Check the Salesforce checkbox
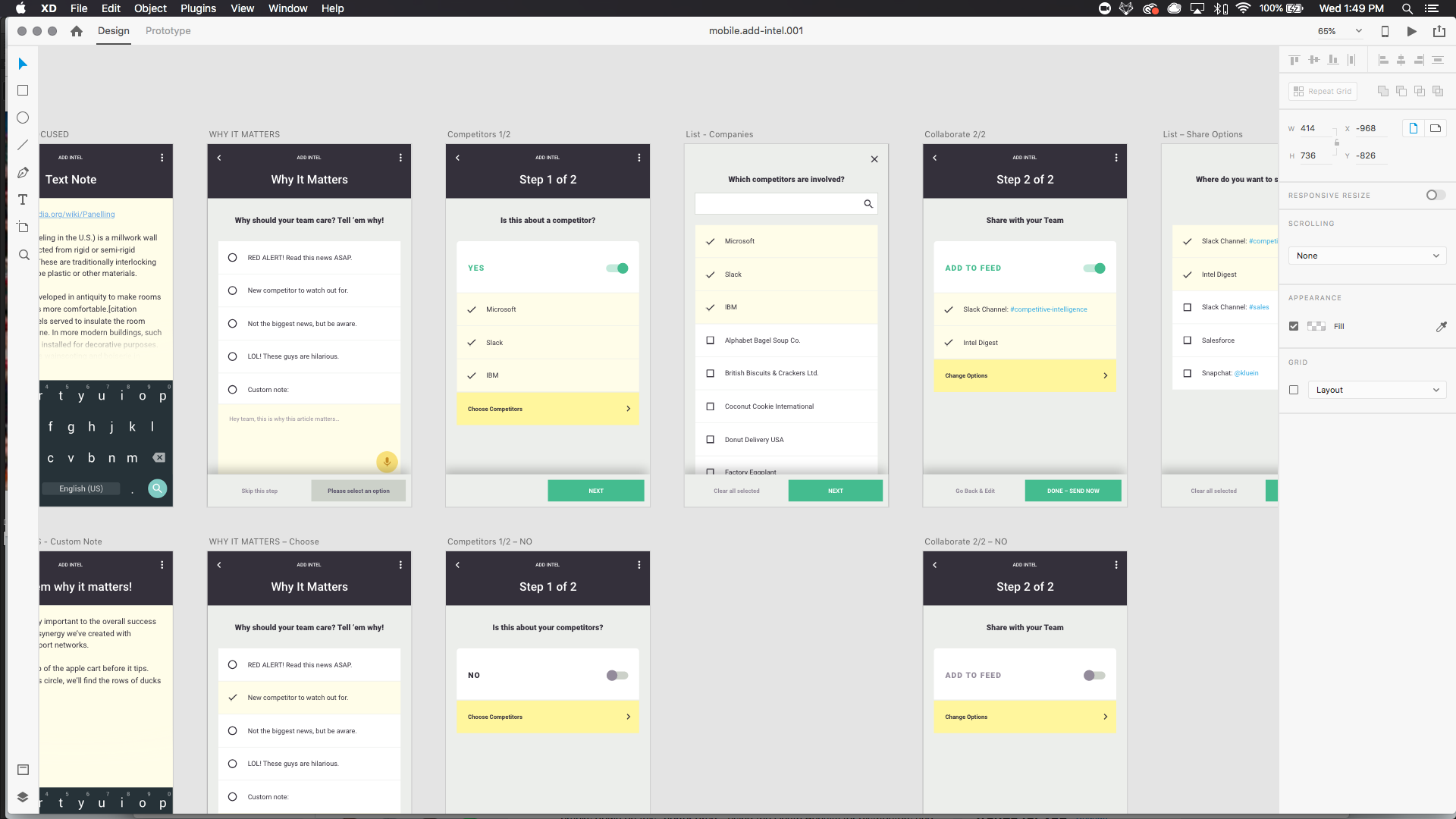 (x=1188, y=340)
